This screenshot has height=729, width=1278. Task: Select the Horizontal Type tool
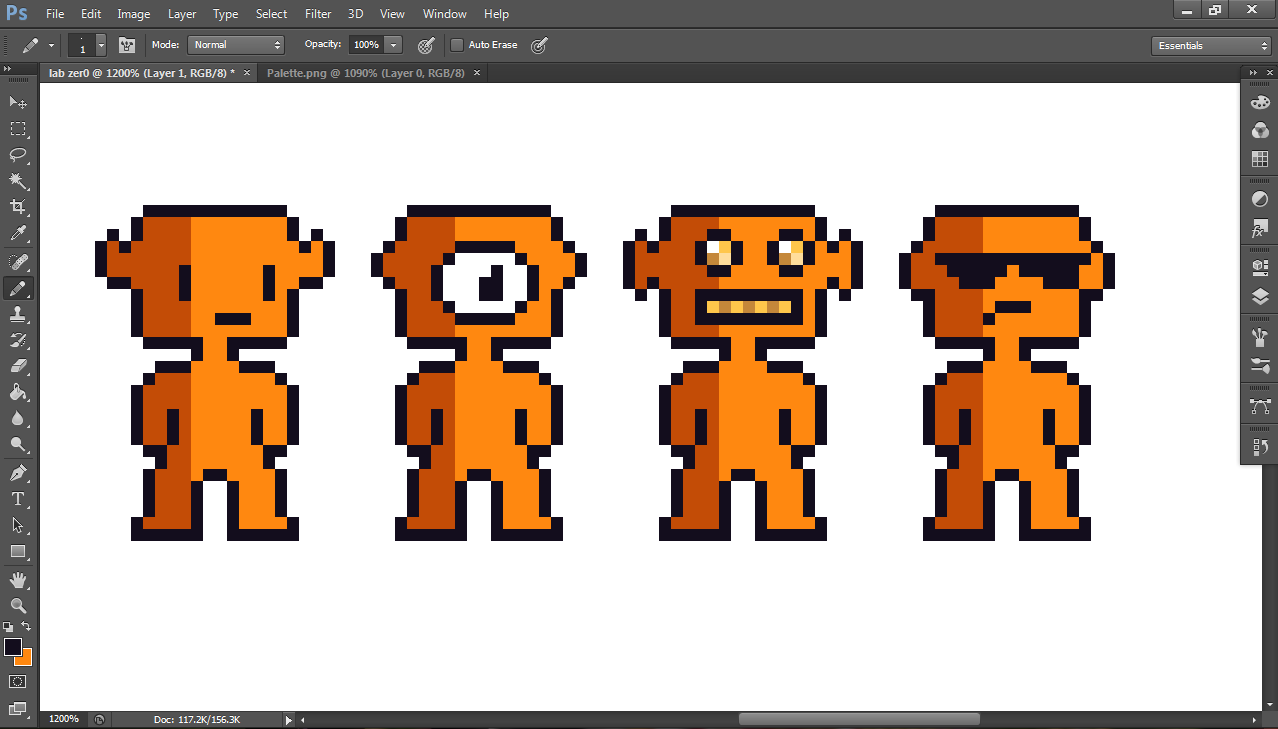point(18,499)
